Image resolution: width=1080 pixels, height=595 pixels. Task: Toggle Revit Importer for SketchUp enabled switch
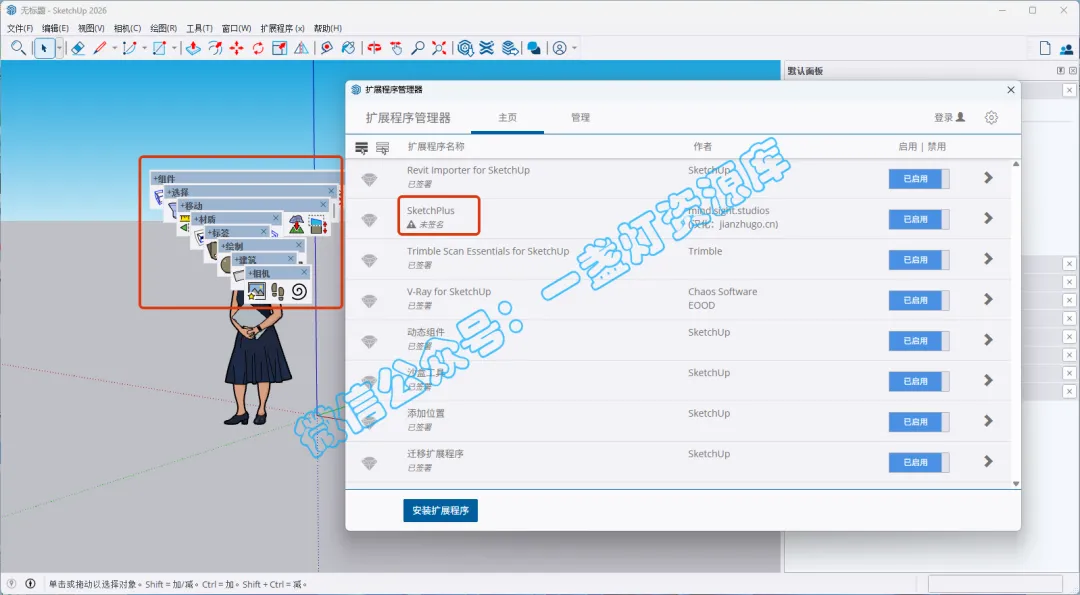pos(919,178)
